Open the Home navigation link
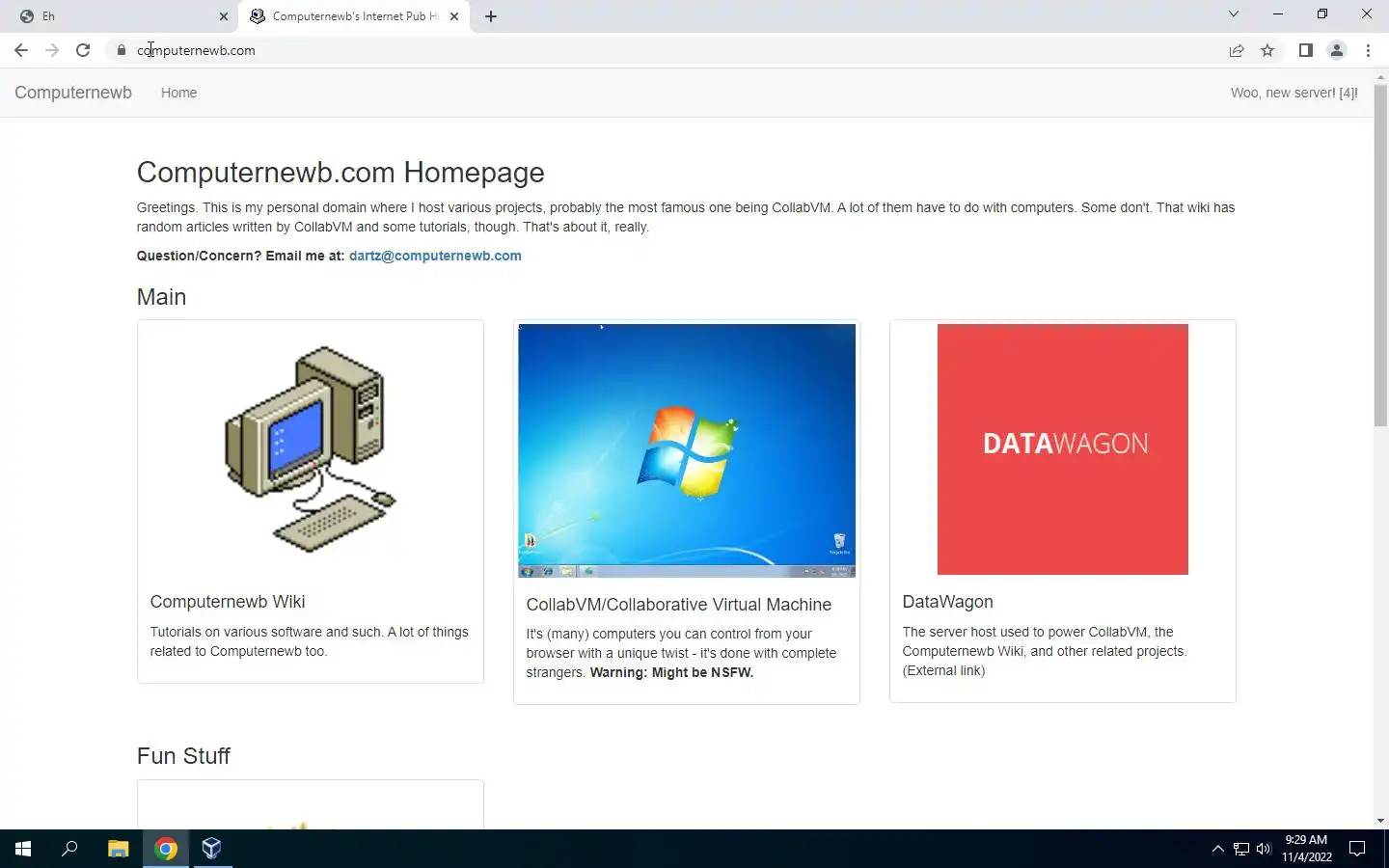This screenshot has width=1389, height=868. point(178,93)
